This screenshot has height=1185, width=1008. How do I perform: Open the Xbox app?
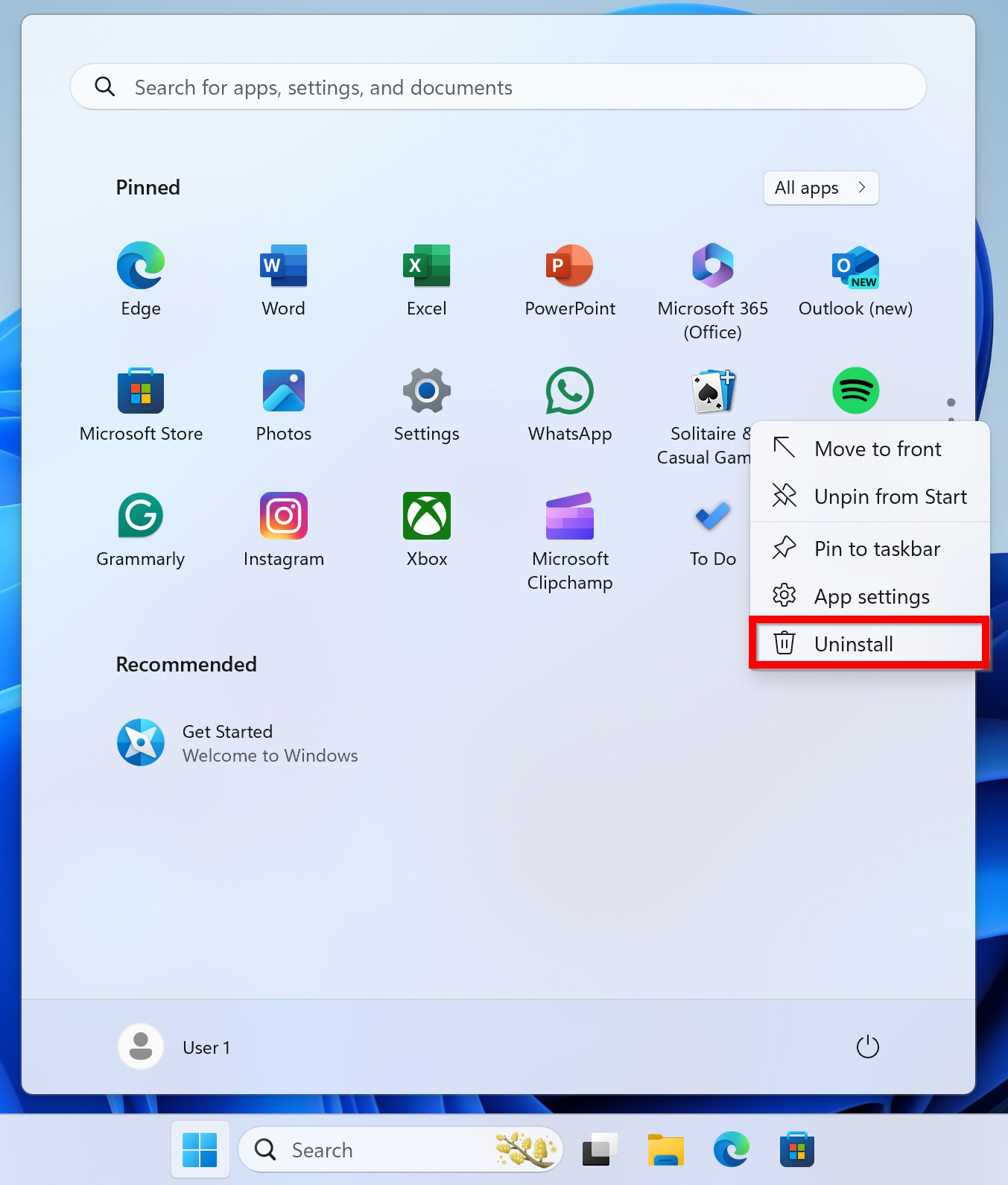(427, 530)
